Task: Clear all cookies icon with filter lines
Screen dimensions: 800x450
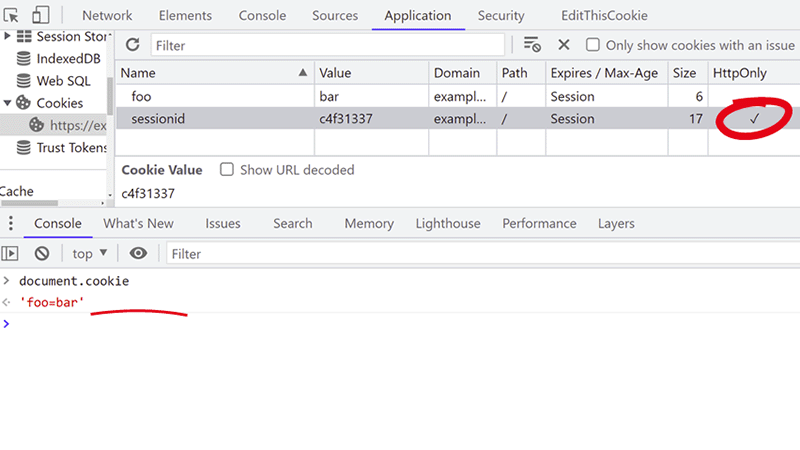Action: [x=532, y=45]
